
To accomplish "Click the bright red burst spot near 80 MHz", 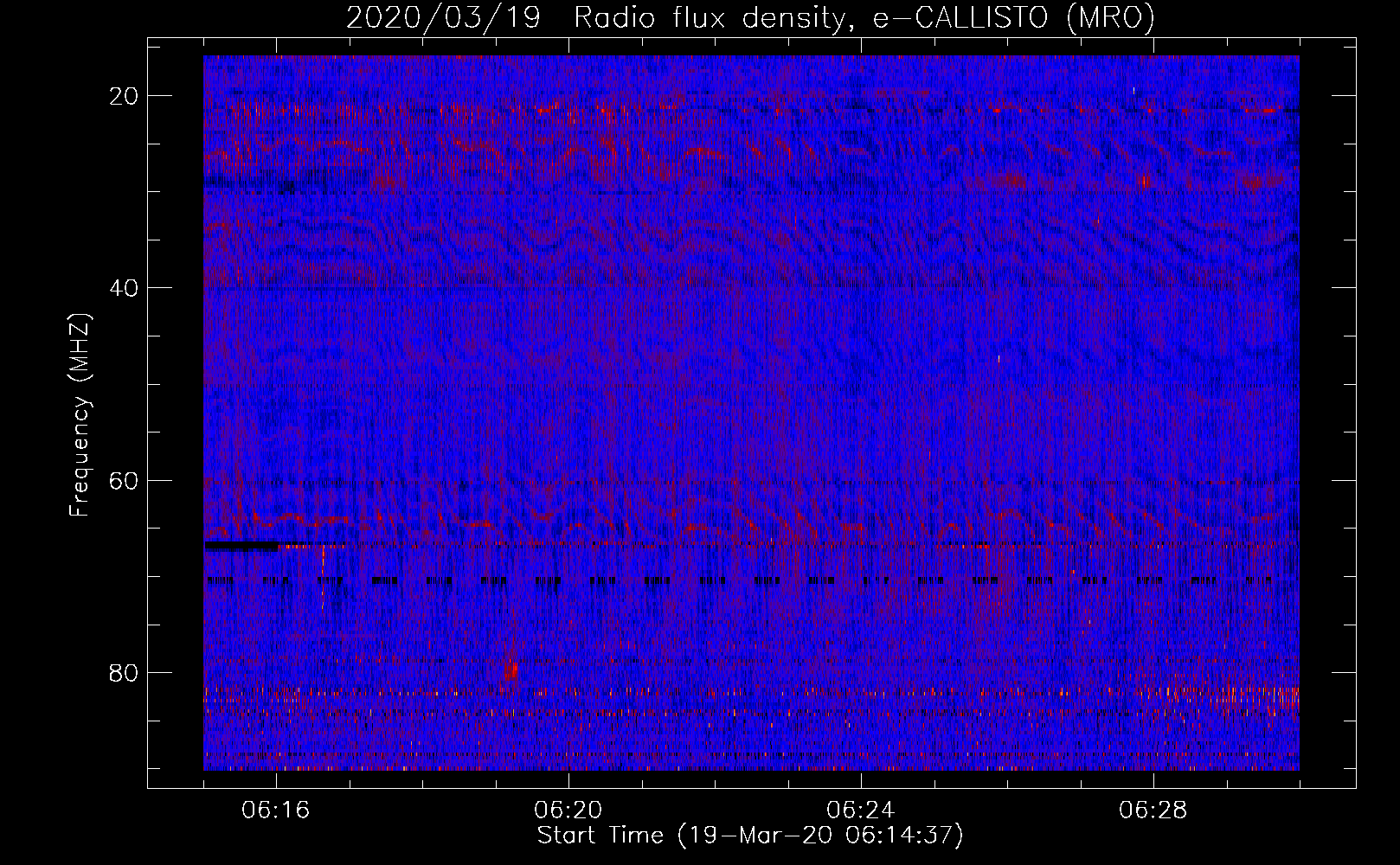I will [511, 670].
